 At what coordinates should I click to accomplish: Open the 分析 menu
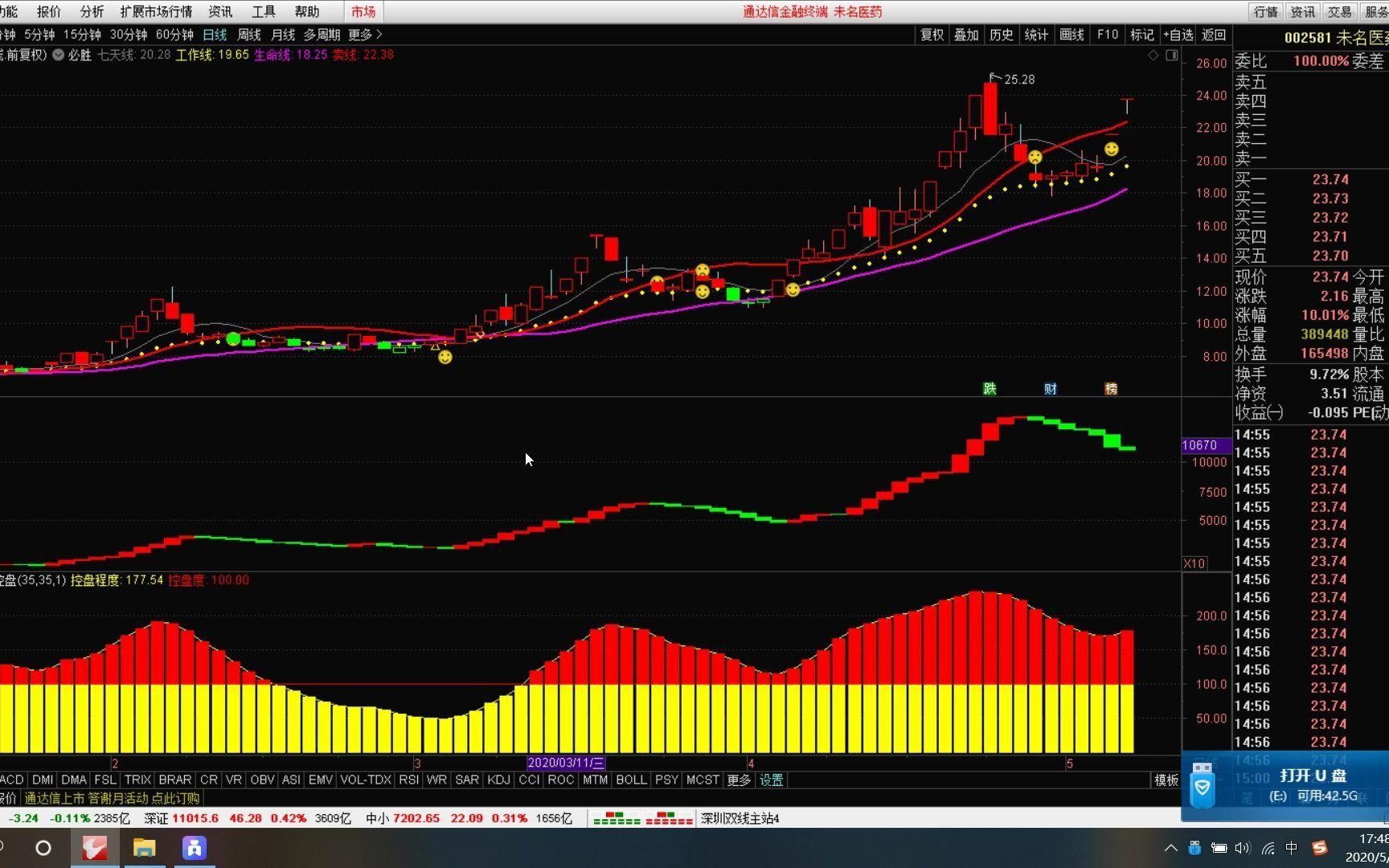click(x=92, y=11)
